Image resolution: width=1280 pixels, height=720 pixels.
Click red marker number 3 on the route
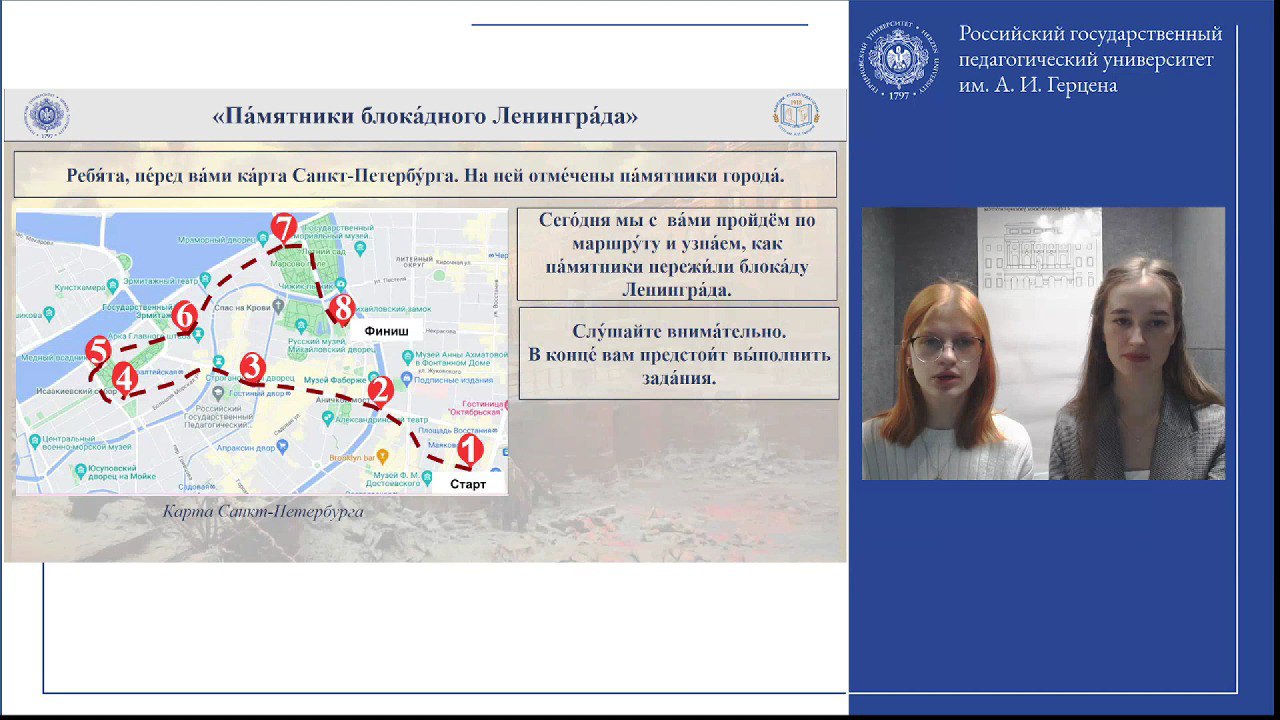tap(251, 367)
